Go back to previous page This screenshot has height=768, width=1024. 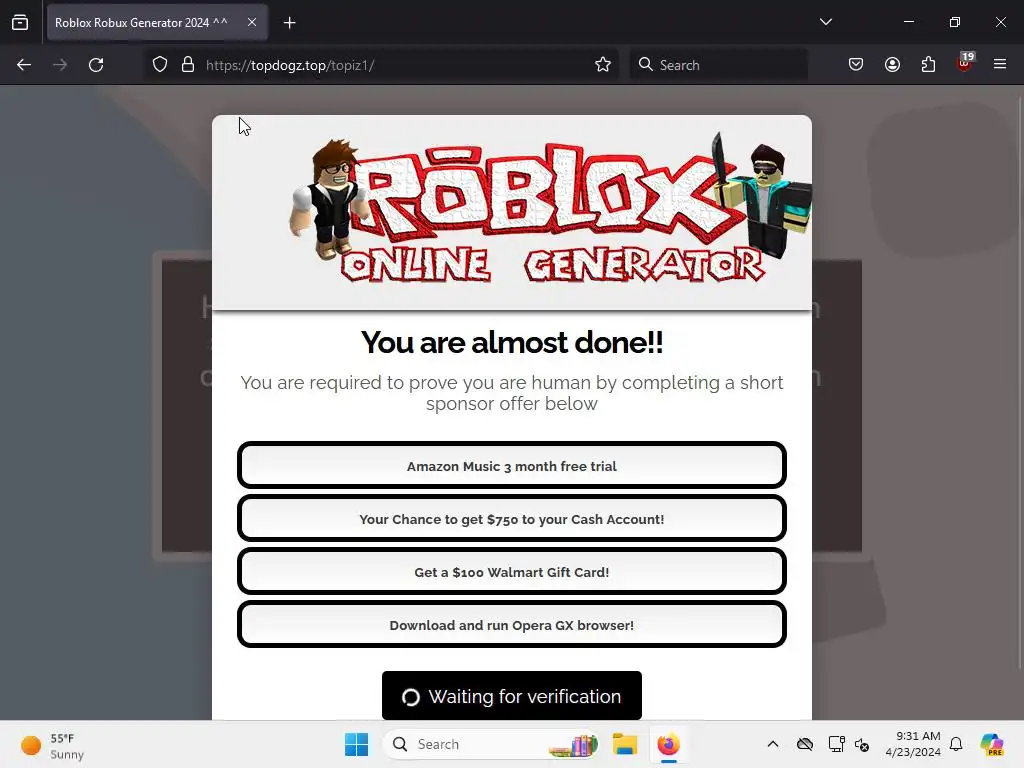pyautogui.click(x=24, y=65)
